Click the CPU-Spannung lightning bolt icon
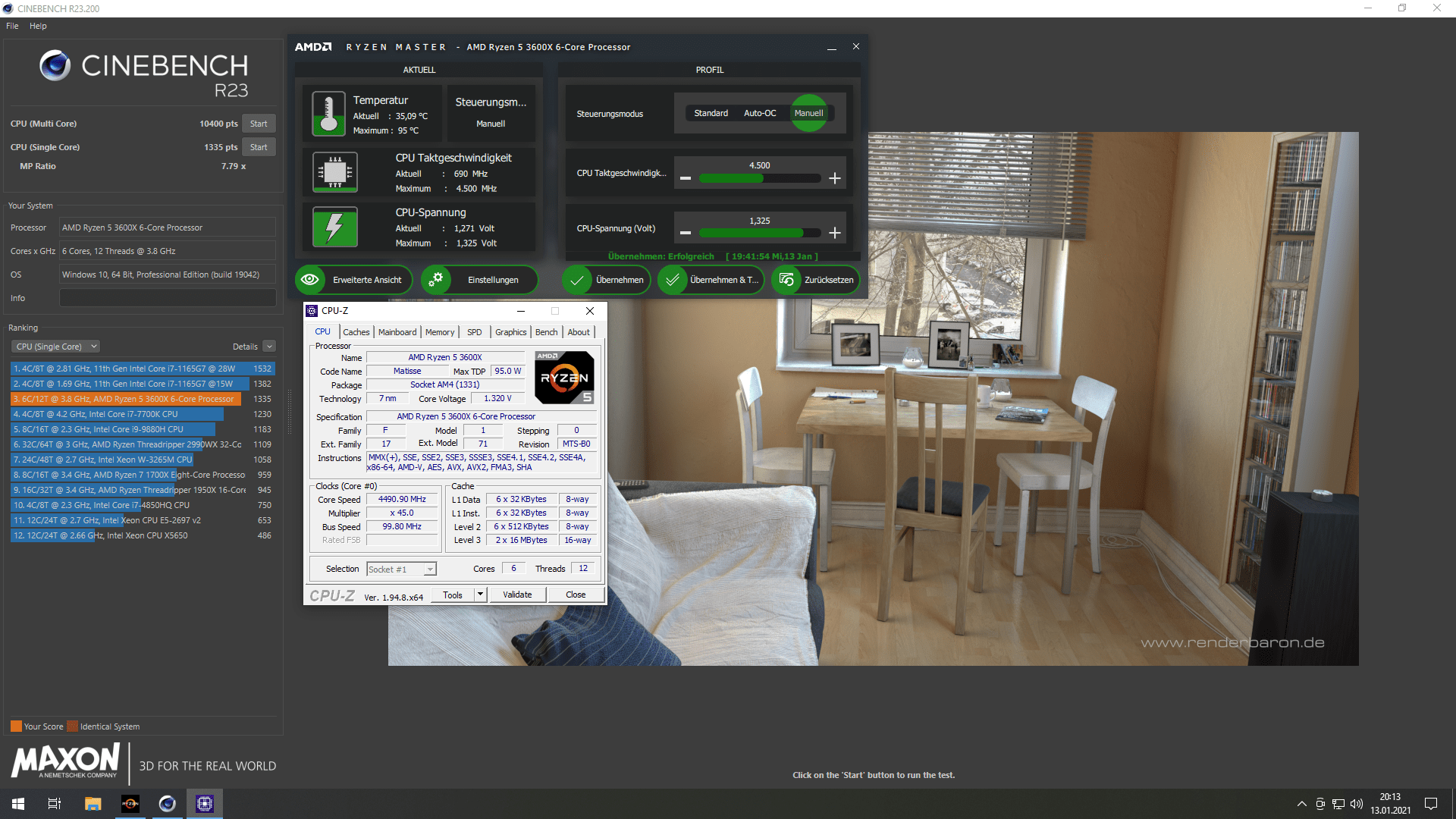The width and height of the screenshot is (1456, 819). point(335,227)
